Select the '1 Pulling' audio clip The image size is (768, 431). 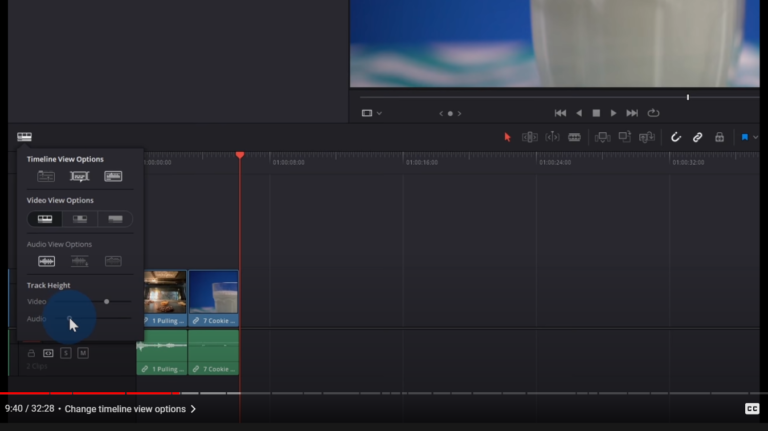162,352
